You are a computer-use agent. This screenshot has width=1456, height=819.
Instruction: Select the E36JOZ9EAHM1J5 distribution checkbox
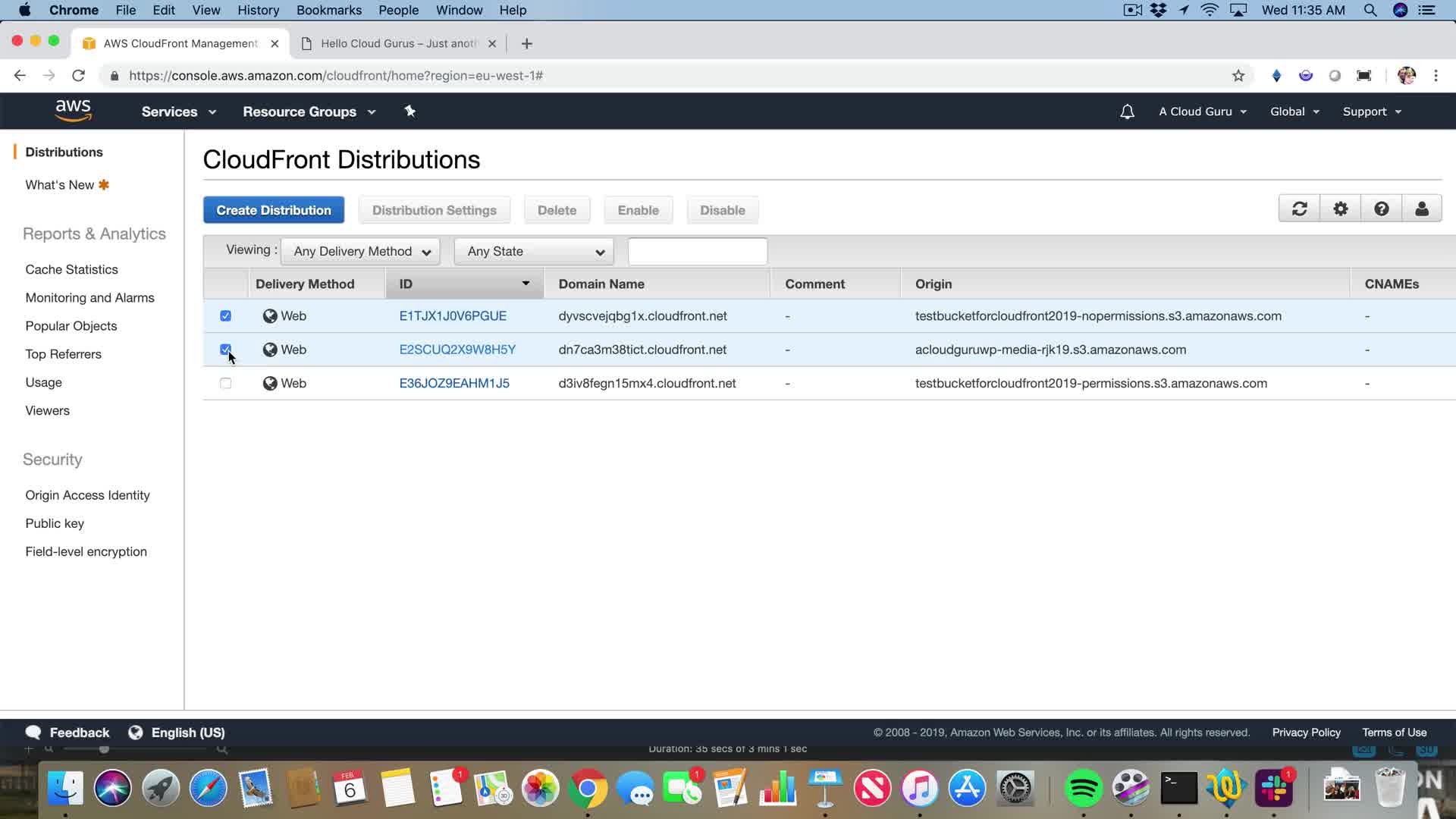(225, 384)
